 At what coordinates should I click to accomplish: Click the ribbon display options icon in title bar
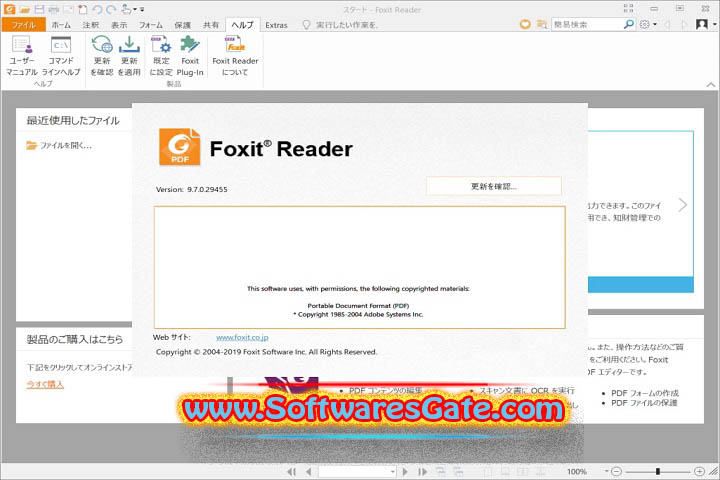tap(629, 9)
